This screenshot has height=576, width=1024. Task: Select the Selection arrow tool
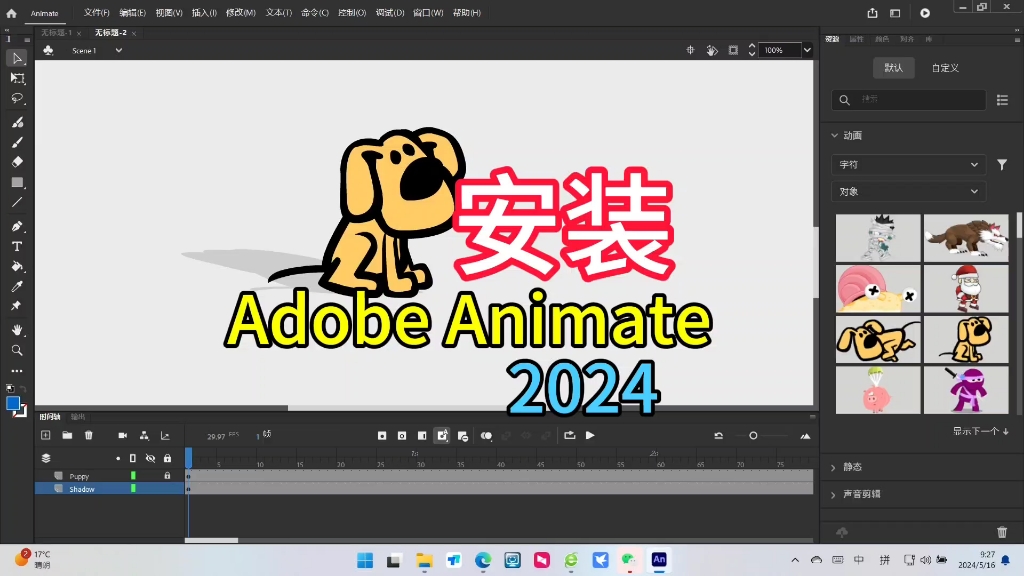point(17,58)
